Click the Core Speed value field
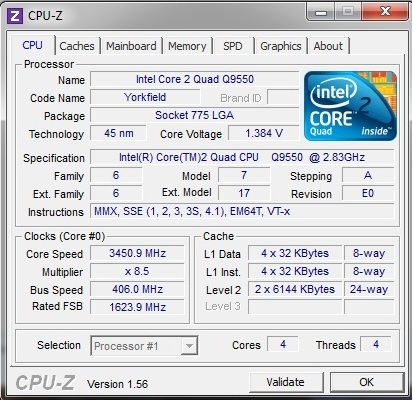This screenshot has width=413, height=400. pyautogui.click(x=137, y=253)
